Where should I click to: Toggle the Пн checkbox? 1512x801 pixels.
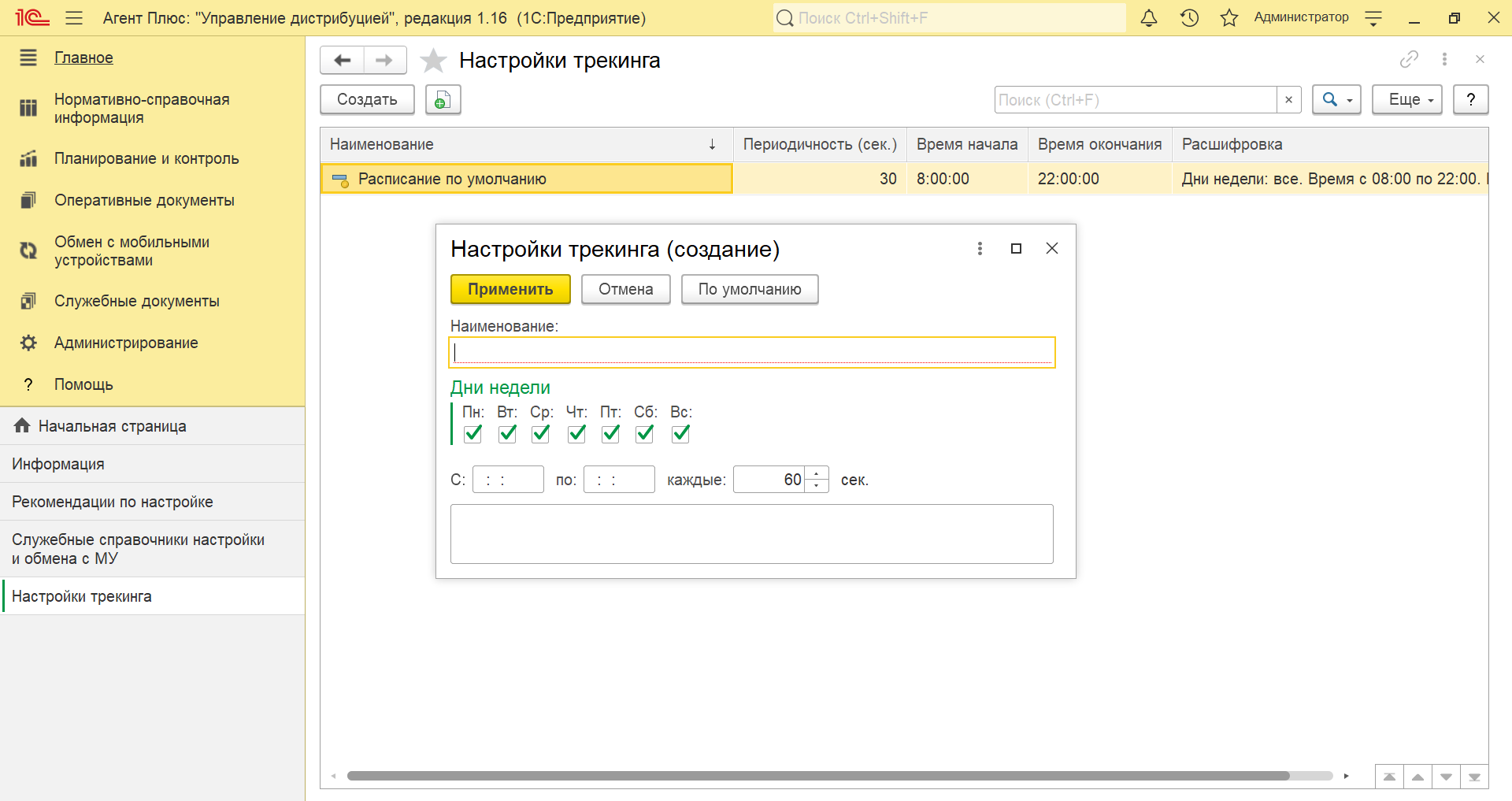point(472,434)
